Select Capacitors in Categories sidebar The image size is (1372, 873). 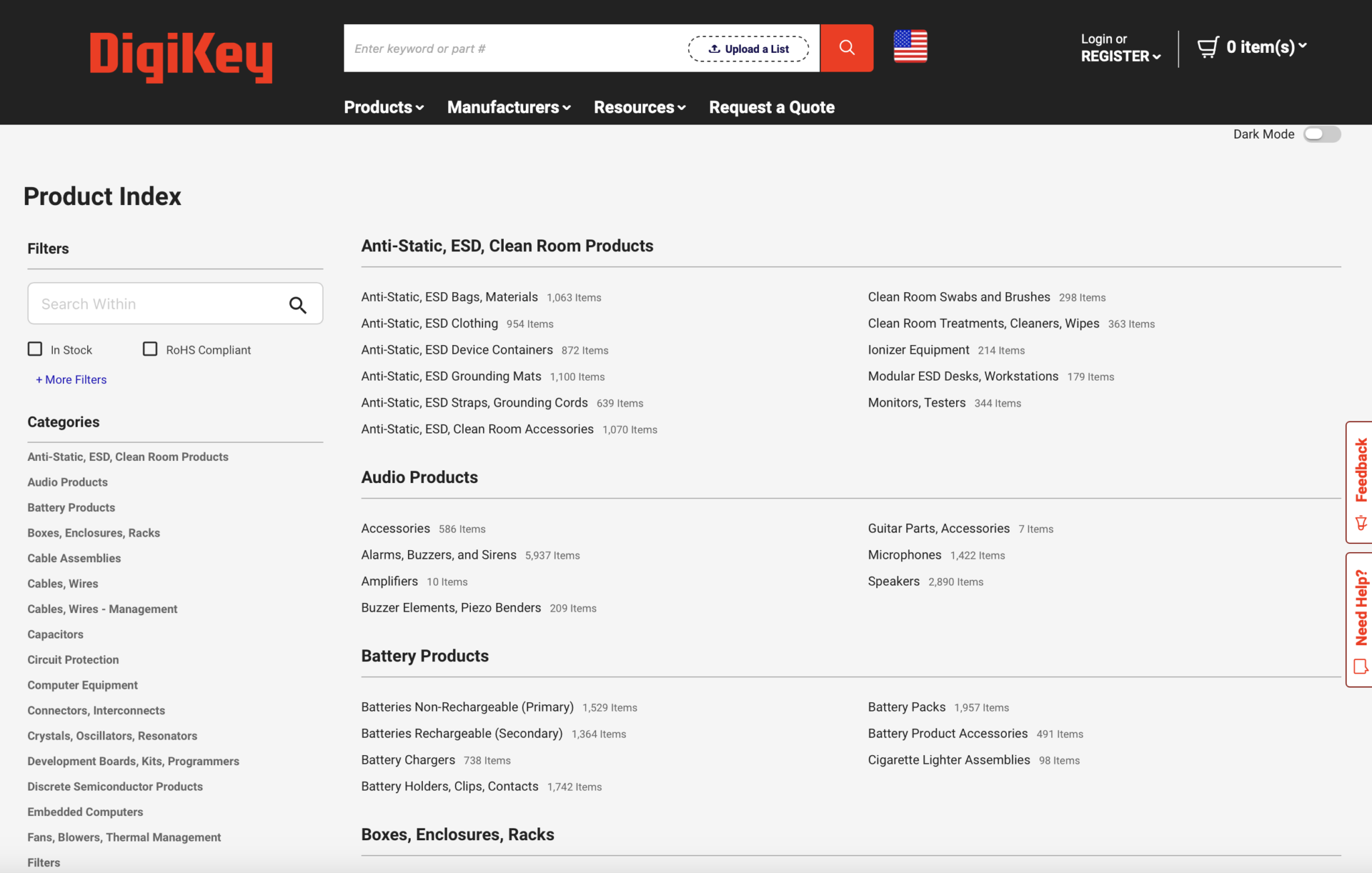[56, 634]
